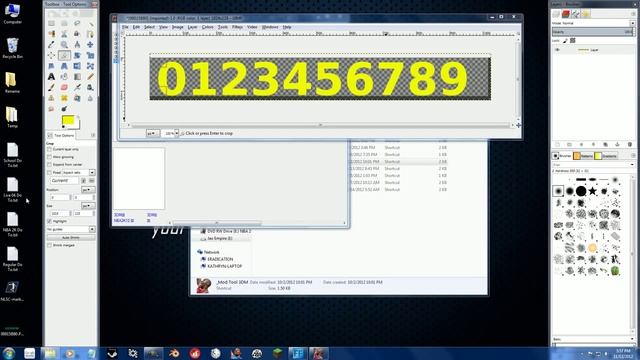Pick the star shaped brush
This screenshot has height=360, width=640.
coord(592,191)
